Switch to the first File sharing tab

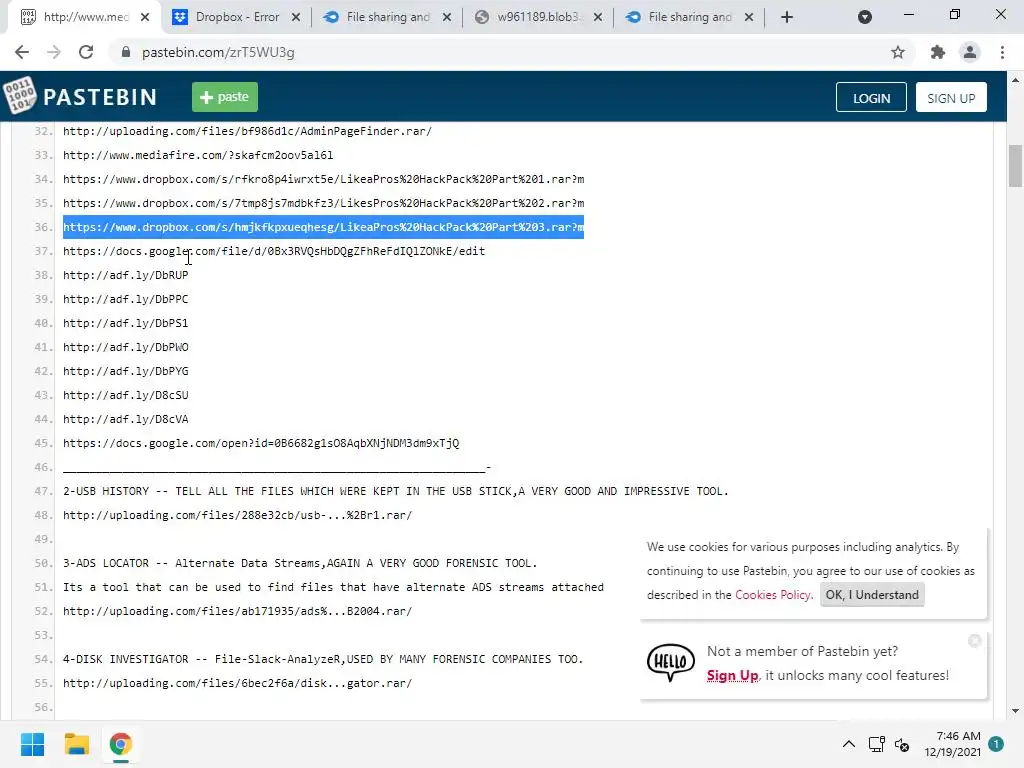388,17
